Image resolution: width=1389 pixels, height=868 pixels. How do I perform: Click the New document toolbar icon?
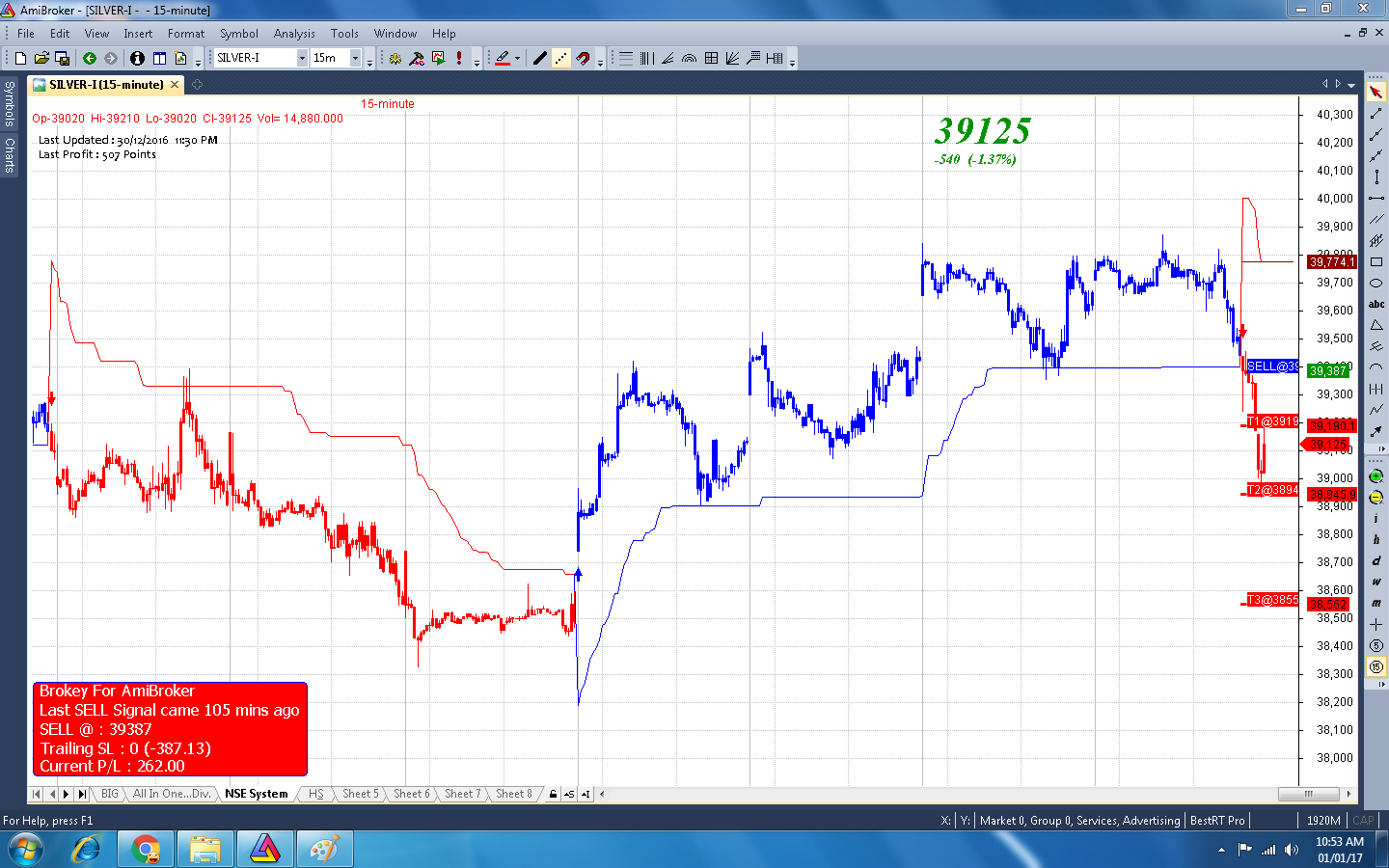[x=20, y=58]
